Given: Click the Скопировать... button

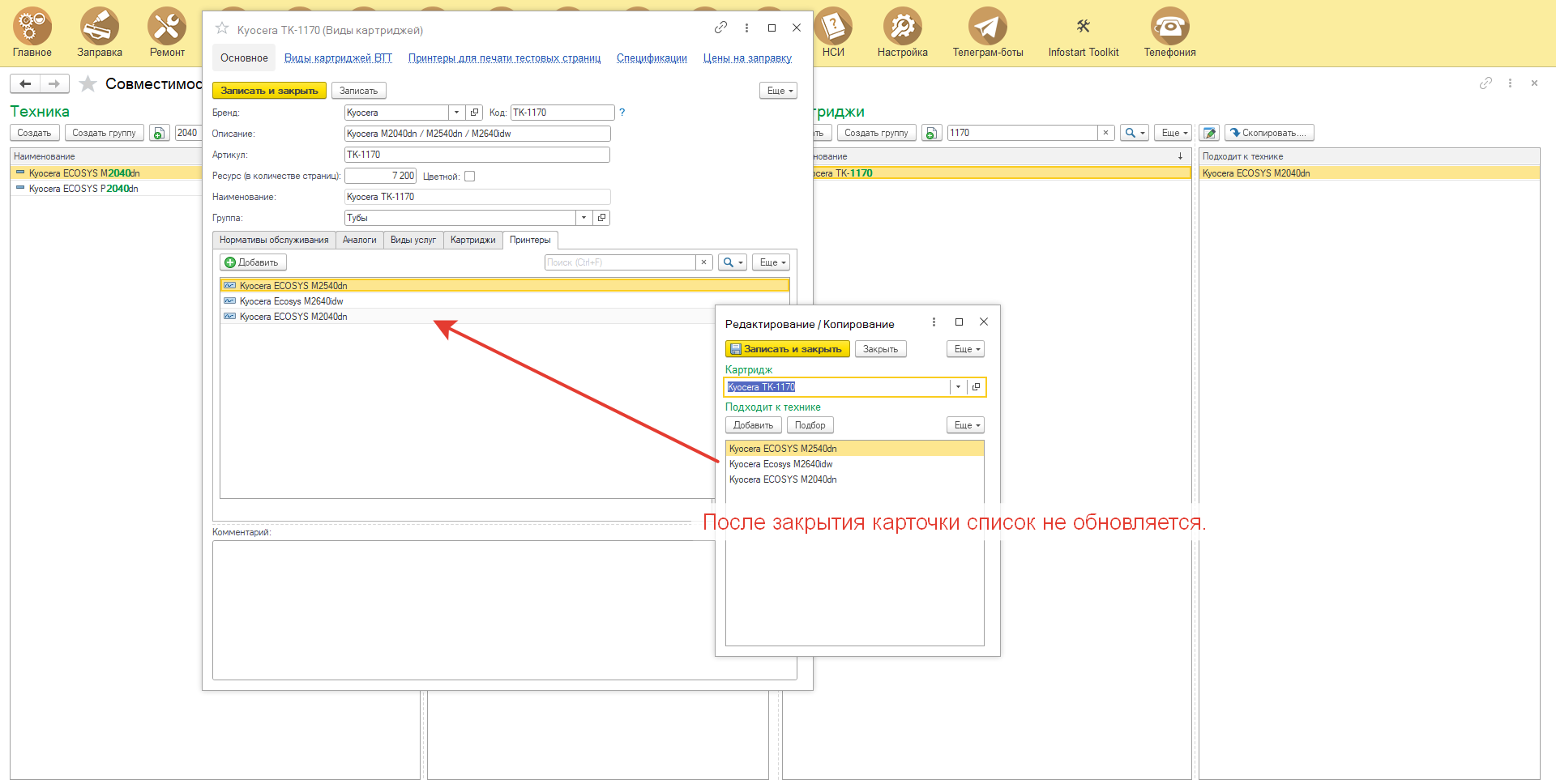Looking at the screenshot, I should [1269, 133].
